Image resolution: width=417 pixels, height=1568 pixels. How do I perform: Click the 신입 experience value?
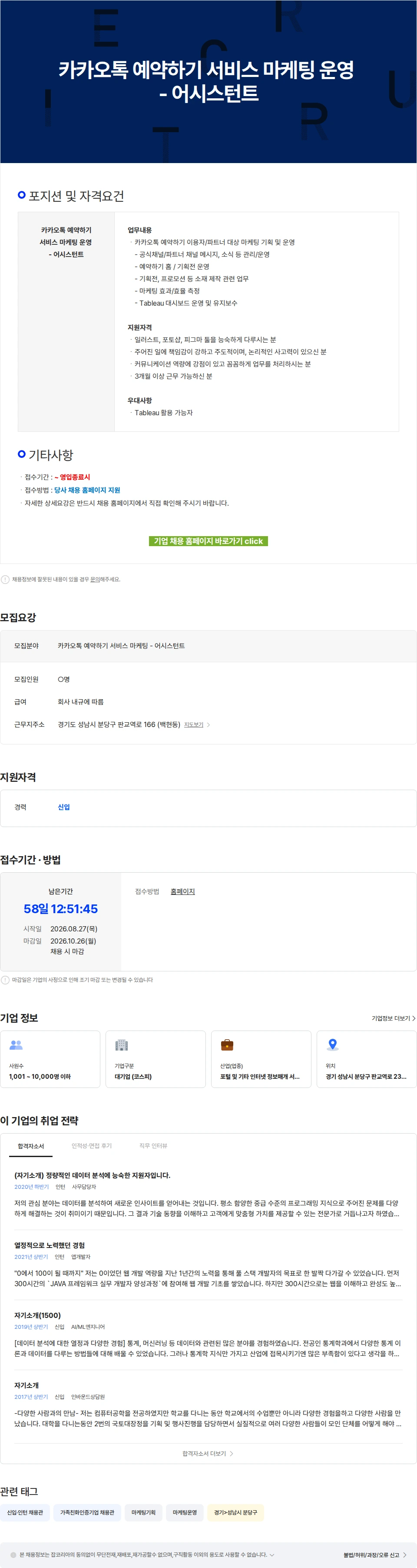point(64,807)
